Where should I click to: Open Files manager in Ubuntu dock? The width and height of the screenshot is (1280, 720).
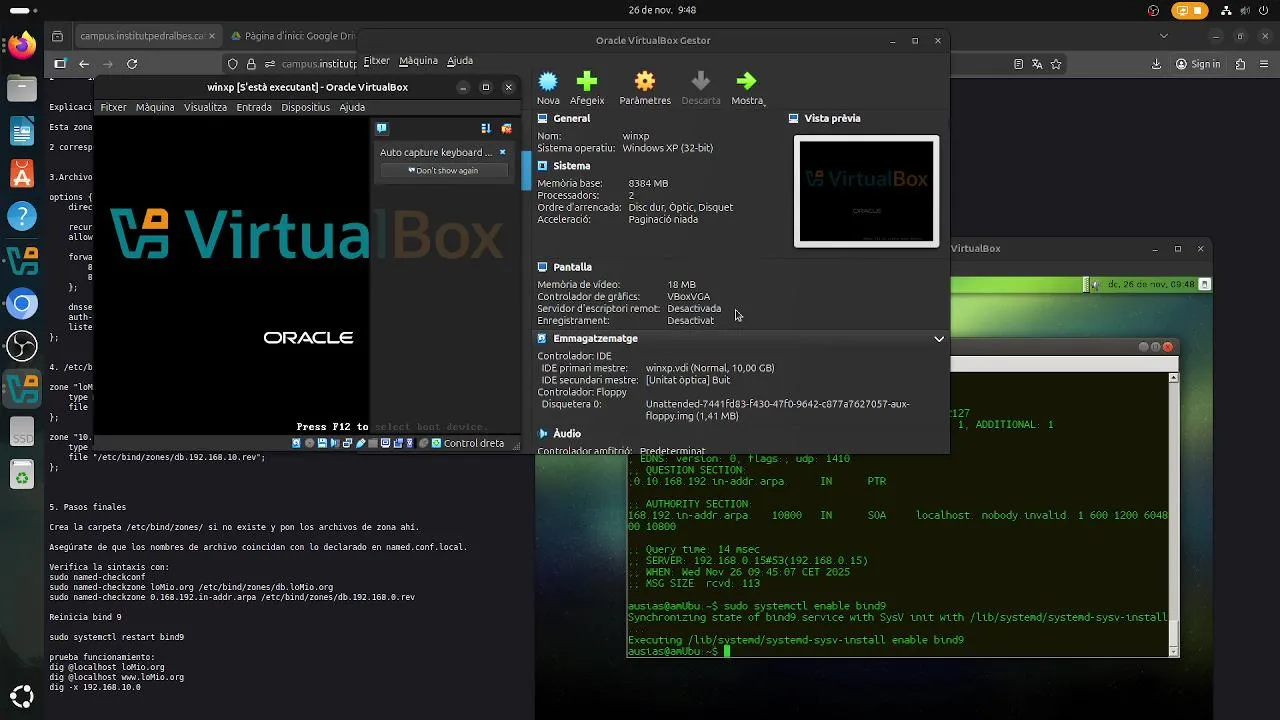click(22, 87)
